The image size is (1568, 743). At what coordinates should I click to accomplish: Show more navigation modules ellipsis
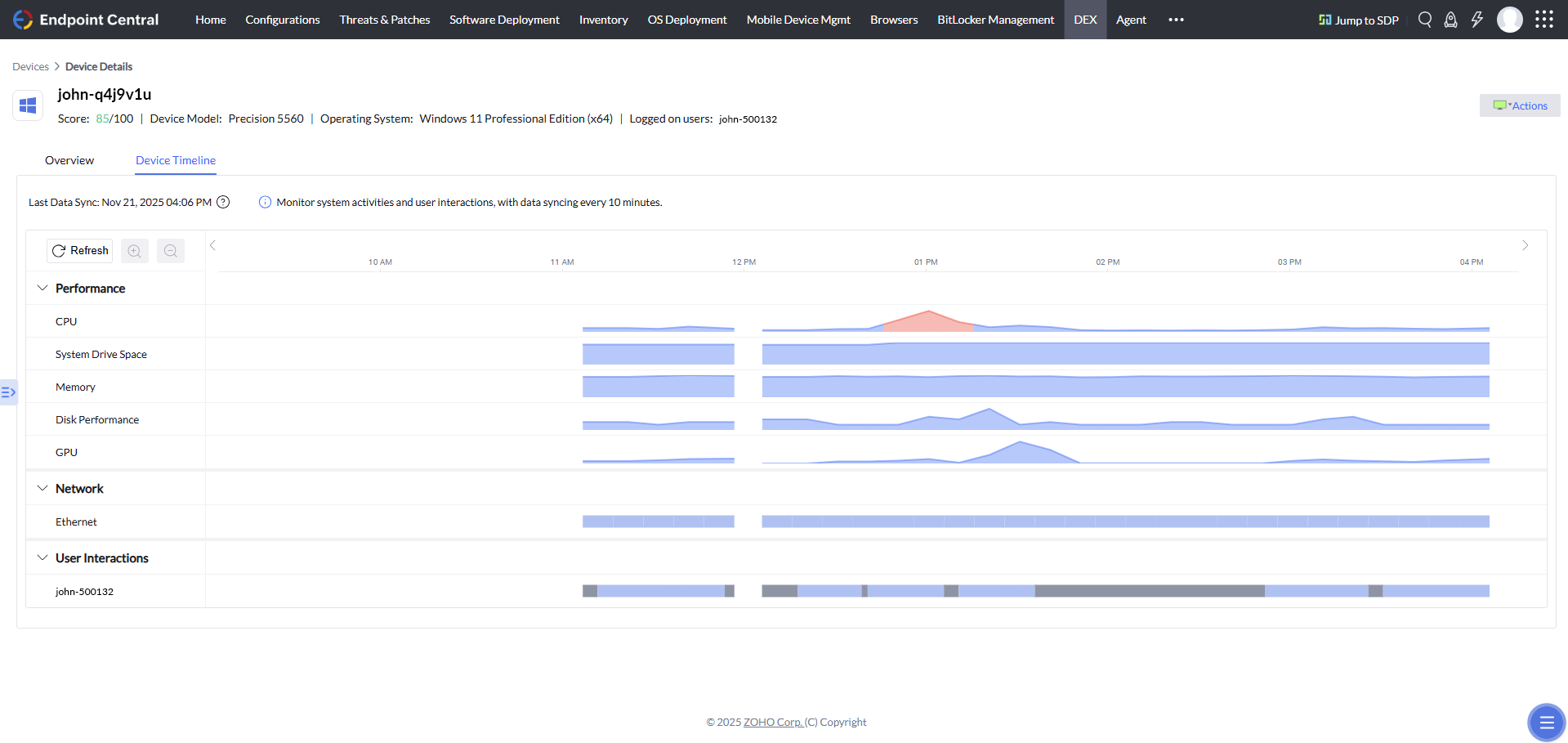[1176, 20]
